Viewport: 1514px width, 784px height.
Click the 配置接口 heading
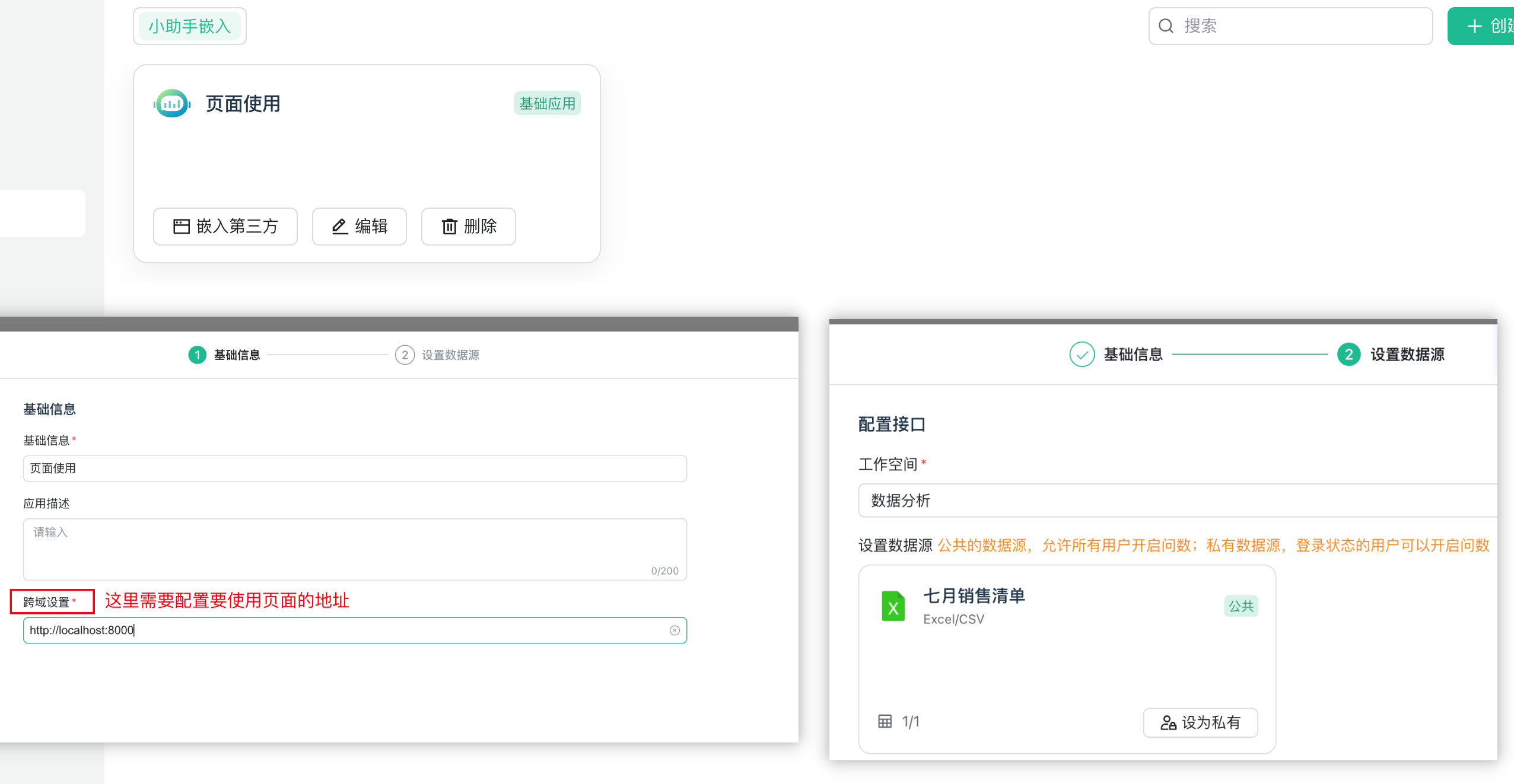click(x=892, y=425)
